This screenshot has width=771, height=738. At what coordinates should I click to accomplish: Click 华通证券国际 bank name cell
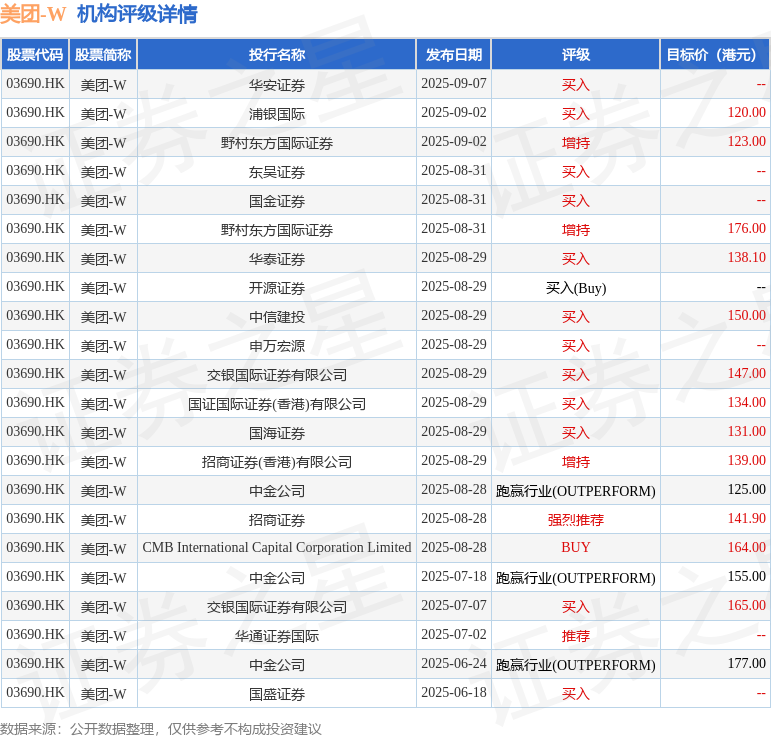277,636
